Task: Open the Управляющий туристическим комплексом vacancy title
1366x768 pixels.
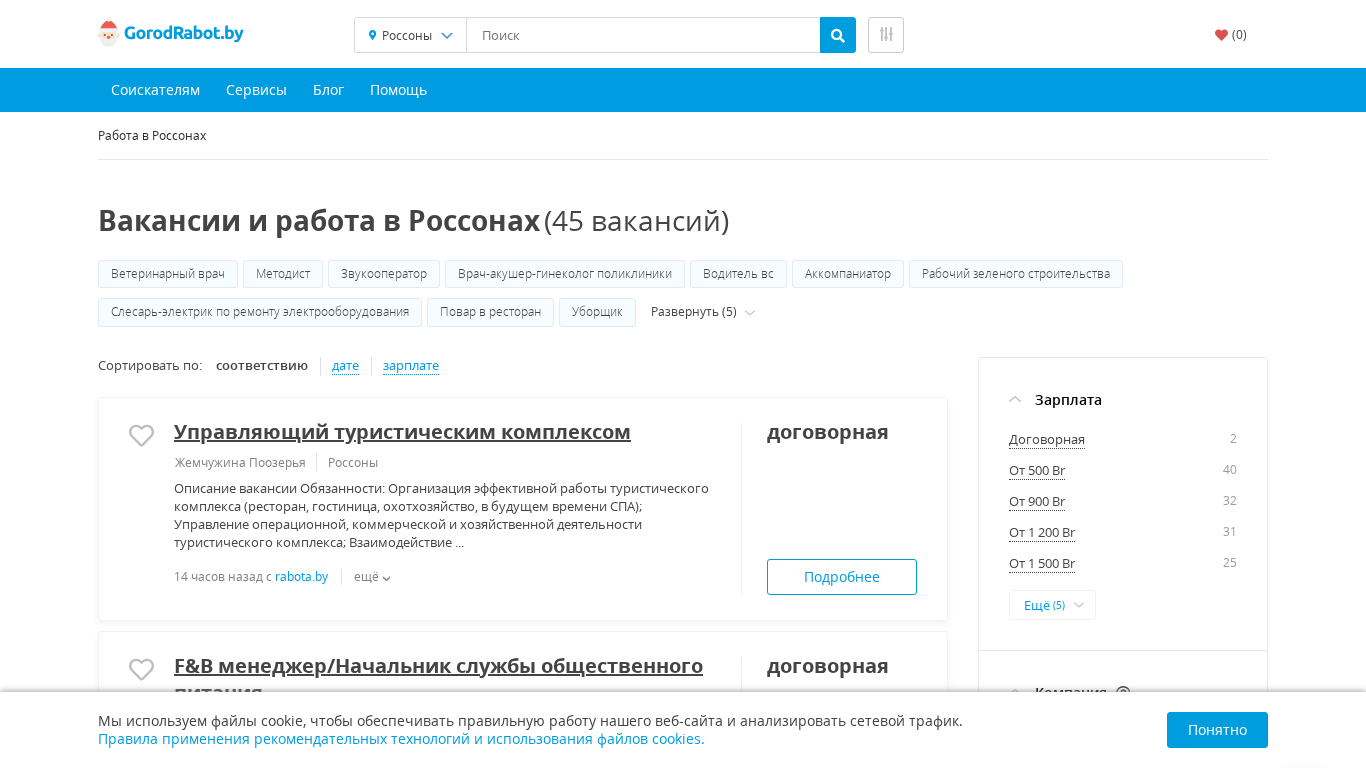Action: (x=402, y=432)
